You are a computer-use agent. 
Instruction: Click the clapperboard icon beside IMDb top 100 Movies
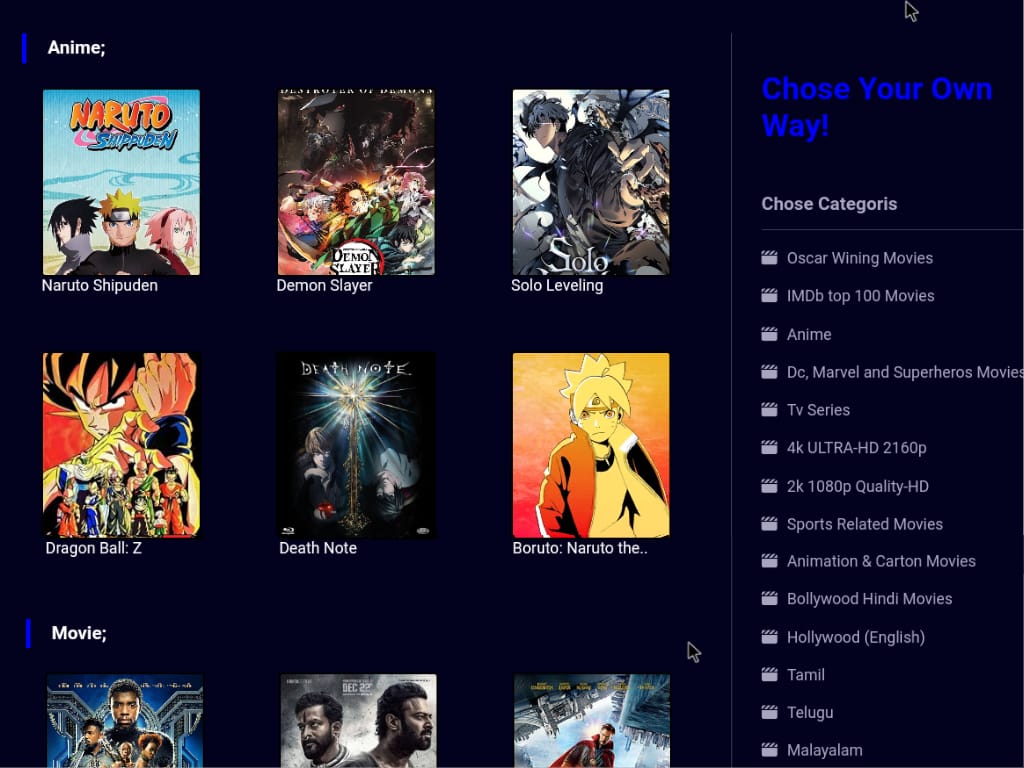tap(769, 296)
